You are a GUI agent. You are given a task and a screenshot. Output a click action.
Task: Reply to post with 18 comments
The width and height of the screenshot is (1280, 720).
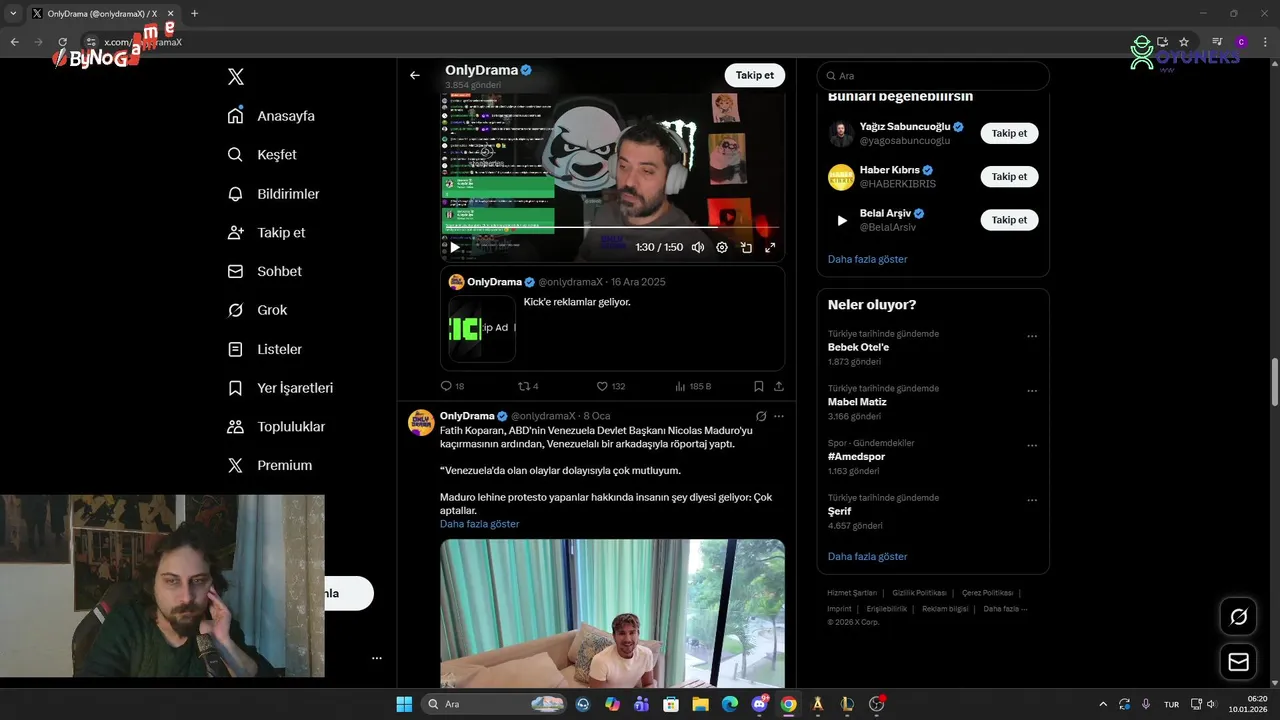click(x=452, y=386)
